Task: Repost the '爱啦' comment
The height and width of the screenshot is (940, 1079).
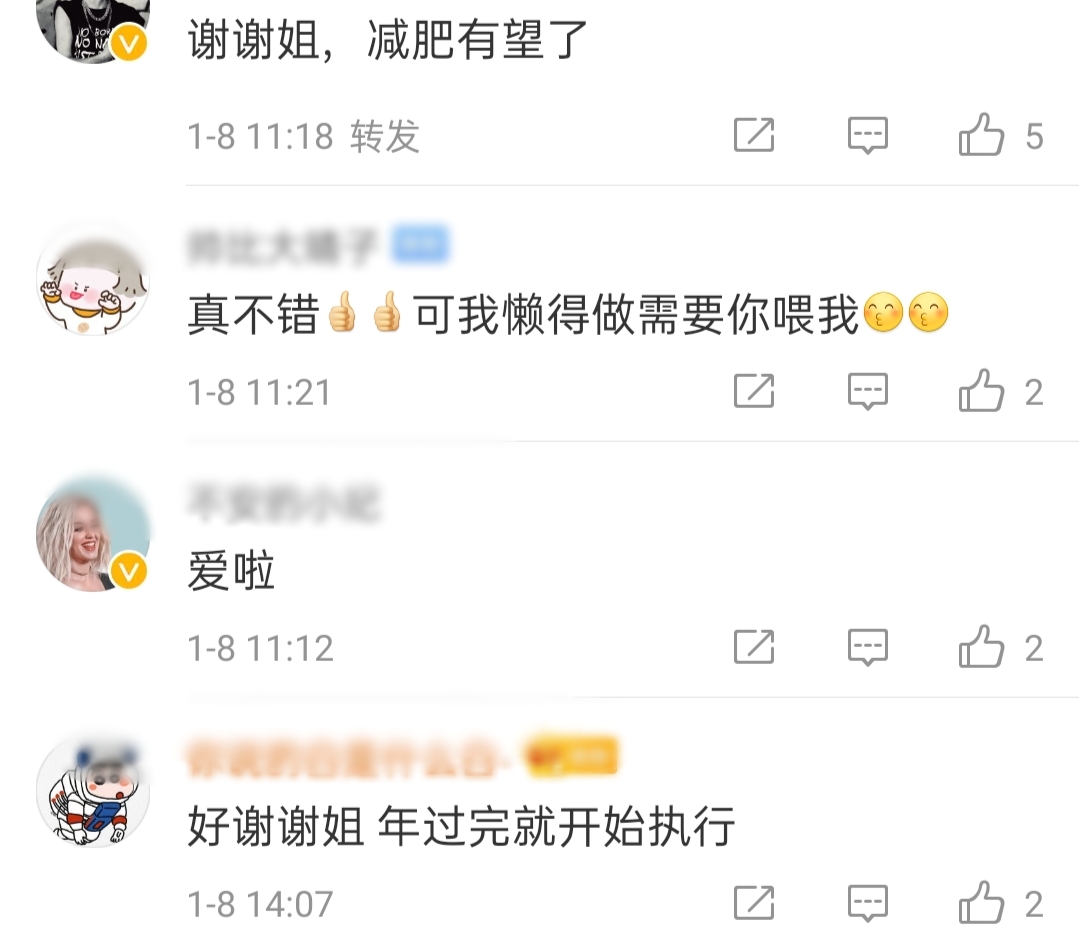Action: pos(754,647)
